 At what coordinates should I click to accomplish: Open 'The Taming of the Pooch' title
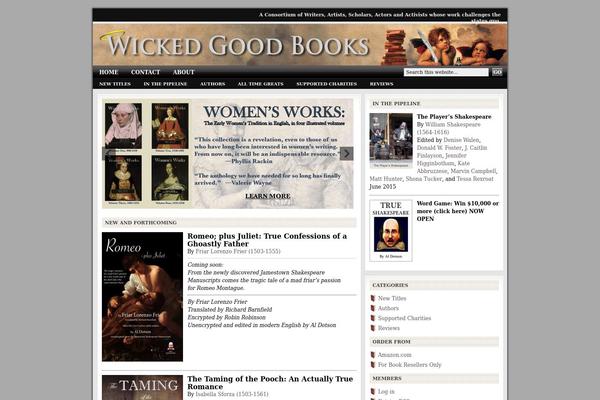270,383
